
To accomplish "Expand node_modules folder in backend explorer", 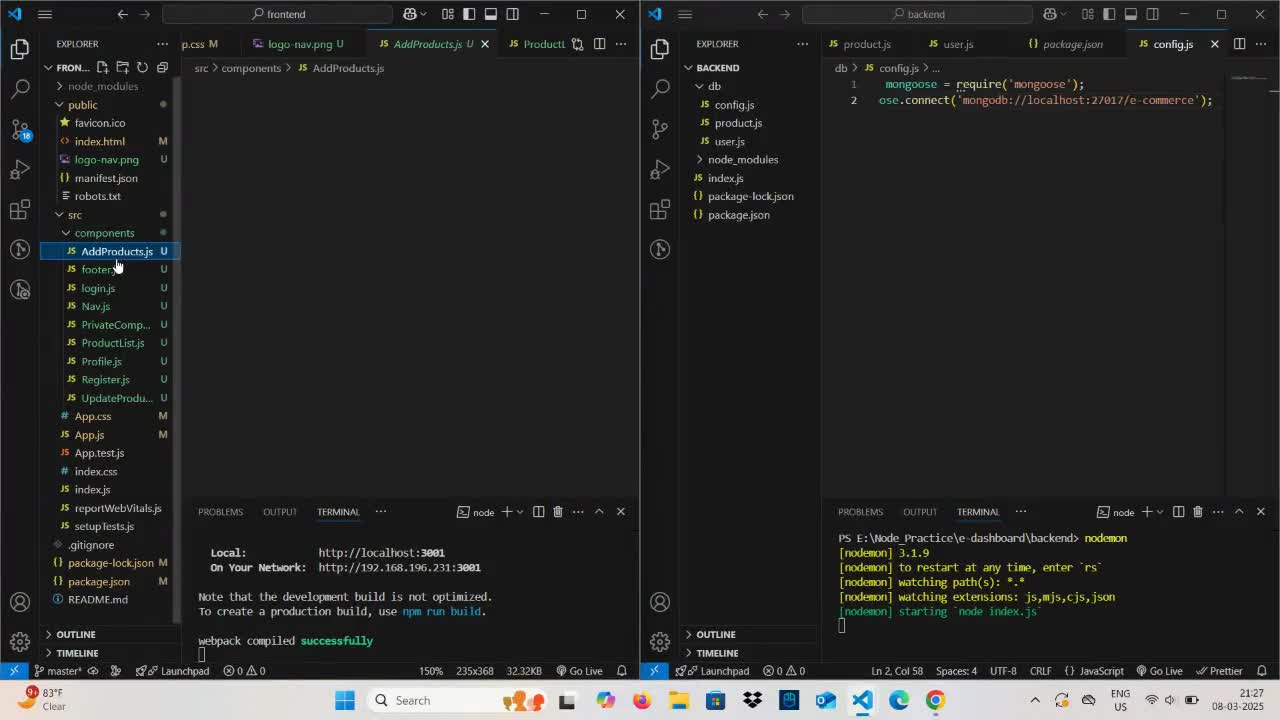I will [742, 160].
